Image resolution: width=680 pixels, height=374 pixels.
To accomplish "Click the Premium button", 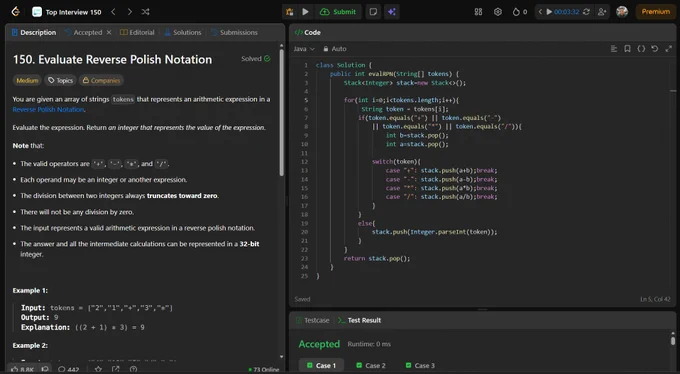I will [656, 12].
